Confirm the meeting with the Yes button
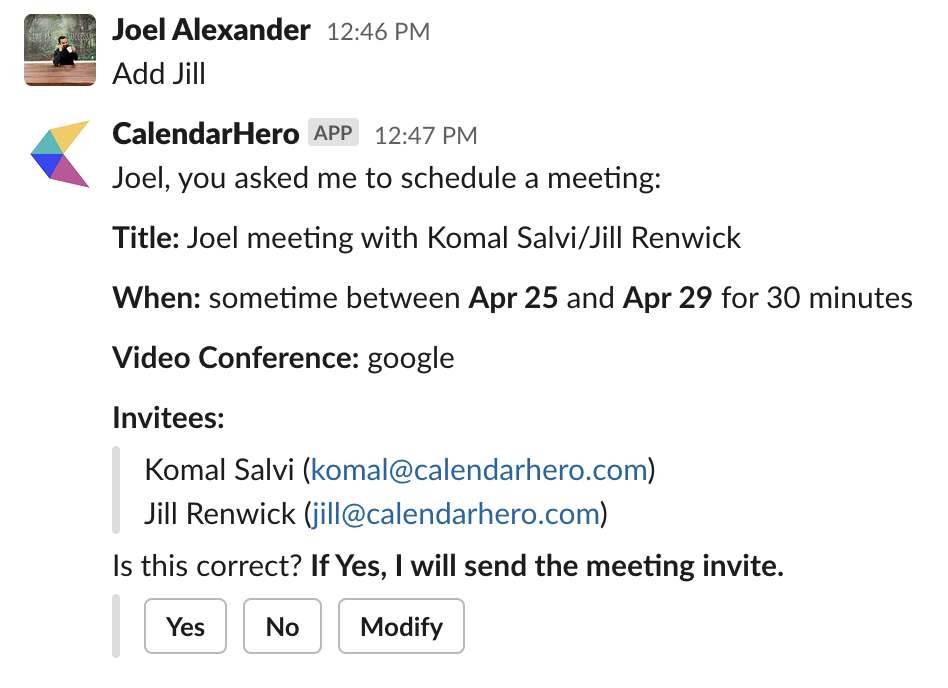 point(186,627)
